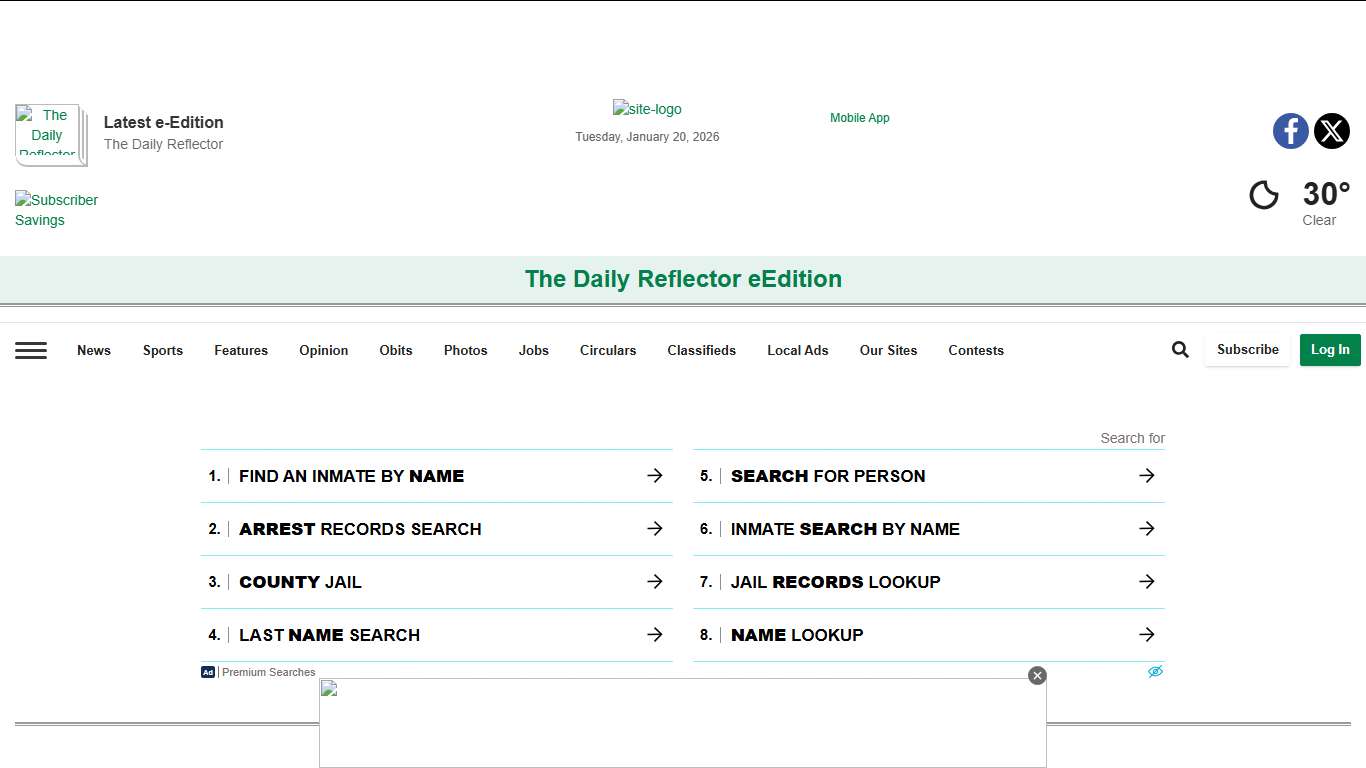Image resolution: width=1366 pixels, height=768 pixels.
Task: Open the X social media icon
Action: click(1331, 131)
